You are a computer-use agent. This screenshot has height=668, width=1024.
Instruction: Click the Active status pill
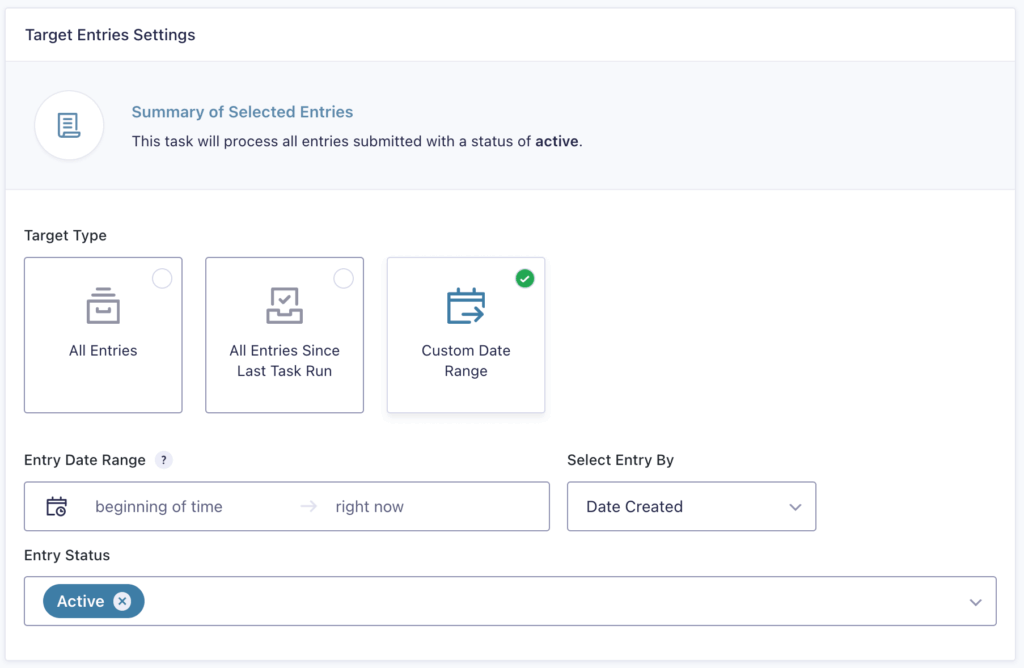80,601
